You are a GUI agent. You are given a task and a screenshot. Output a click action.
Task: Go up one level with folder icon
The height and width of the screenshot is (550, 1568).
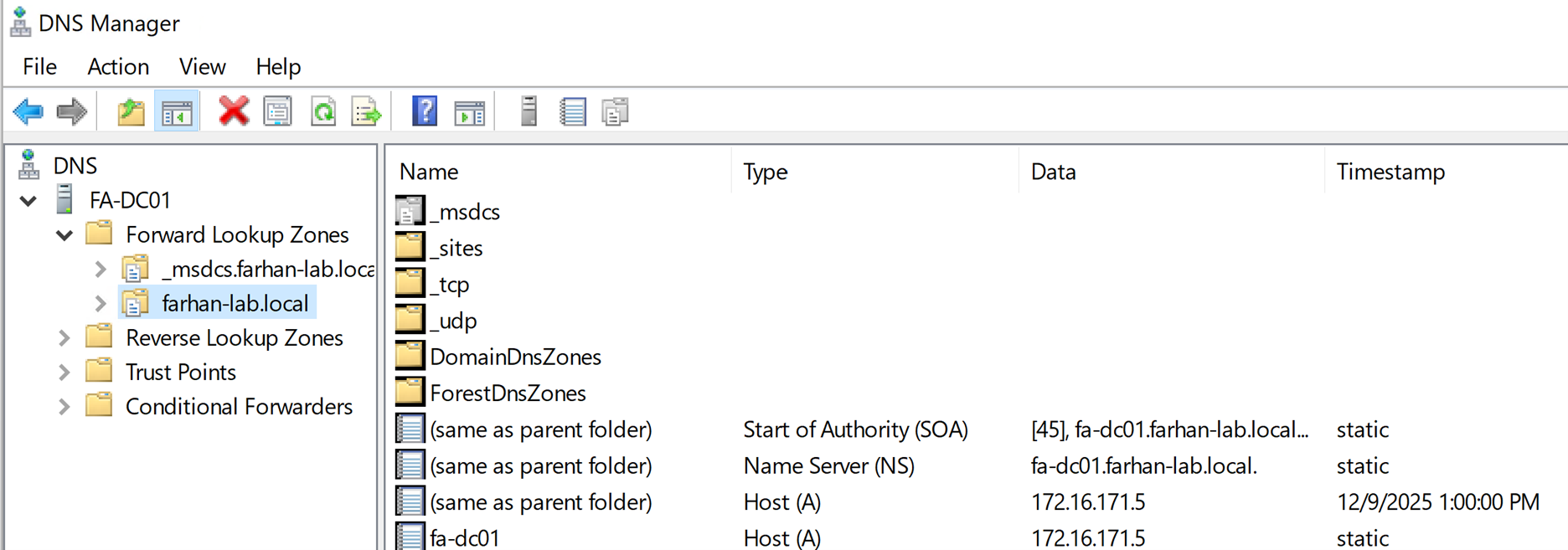click(131, 111)
